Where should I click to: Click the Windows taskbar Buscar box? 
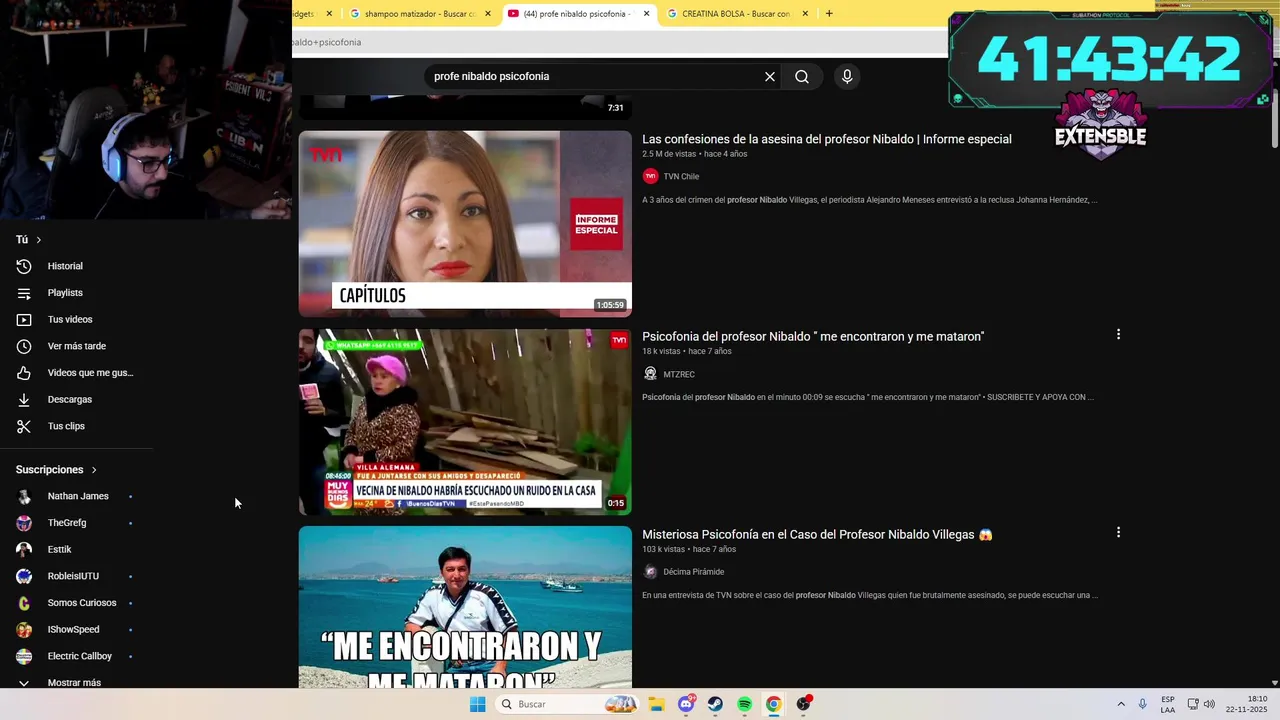pos(567,704)
